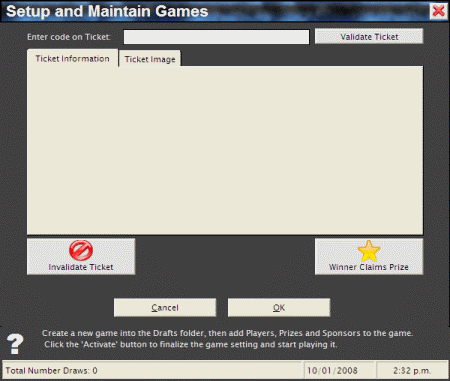This screenshot has width=450, height=381.
Task: Click the gold star prize icon
Action: (369, 251)
